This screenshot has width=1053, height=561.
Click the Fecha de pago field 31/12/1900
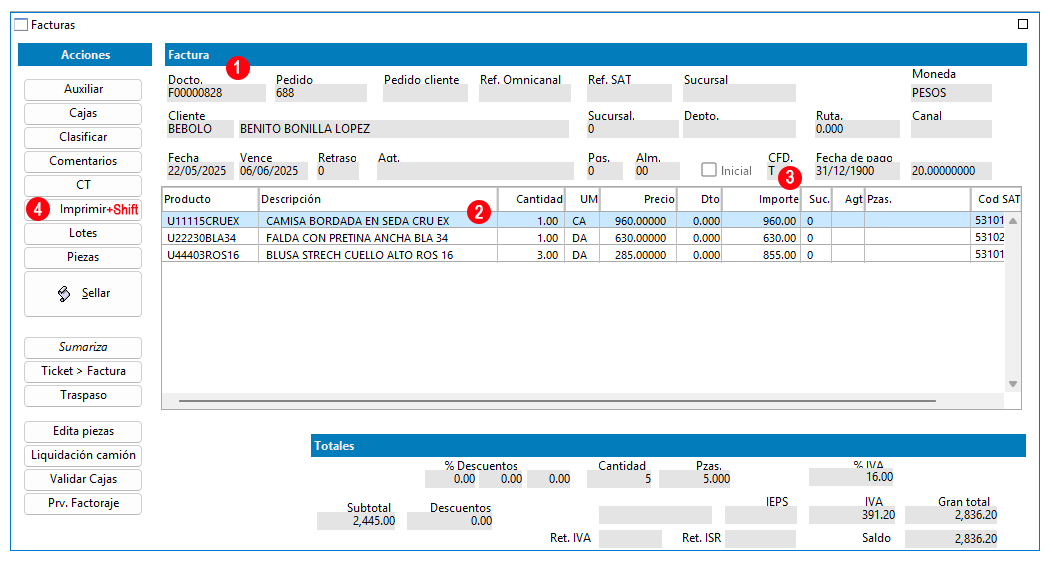(x=857, y=171)
